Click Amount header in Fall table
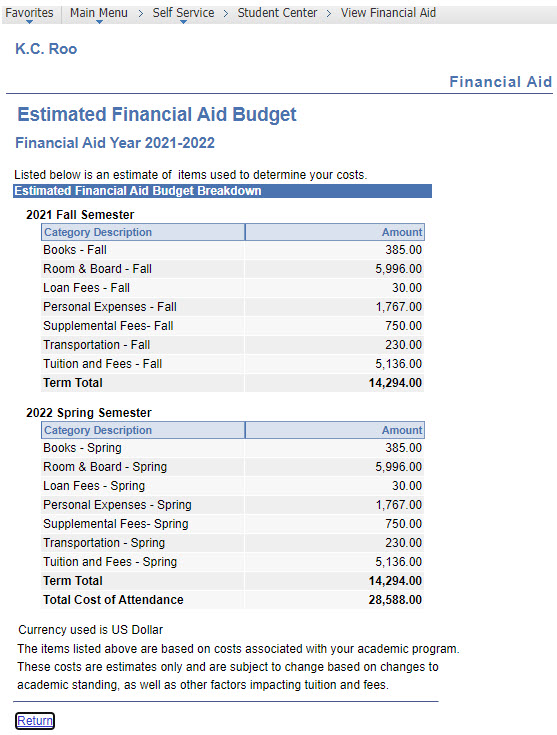557x735 pixels. pyautogui.click(x=335, y=232)
